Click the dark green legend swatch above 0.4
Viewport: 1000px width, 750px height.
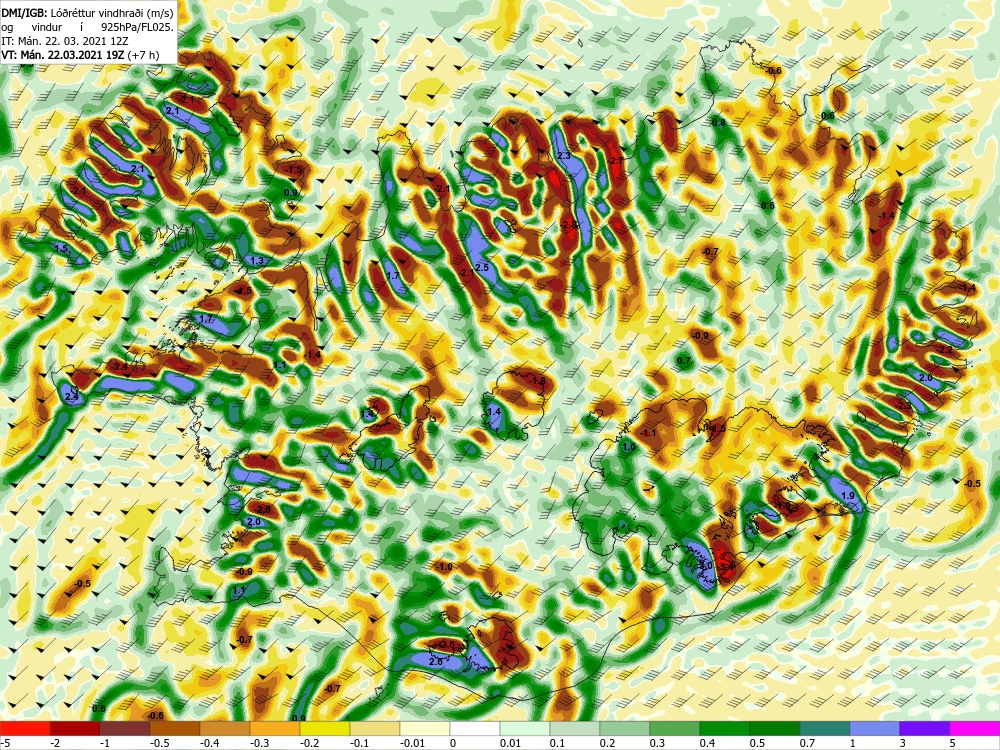point(724,728)
